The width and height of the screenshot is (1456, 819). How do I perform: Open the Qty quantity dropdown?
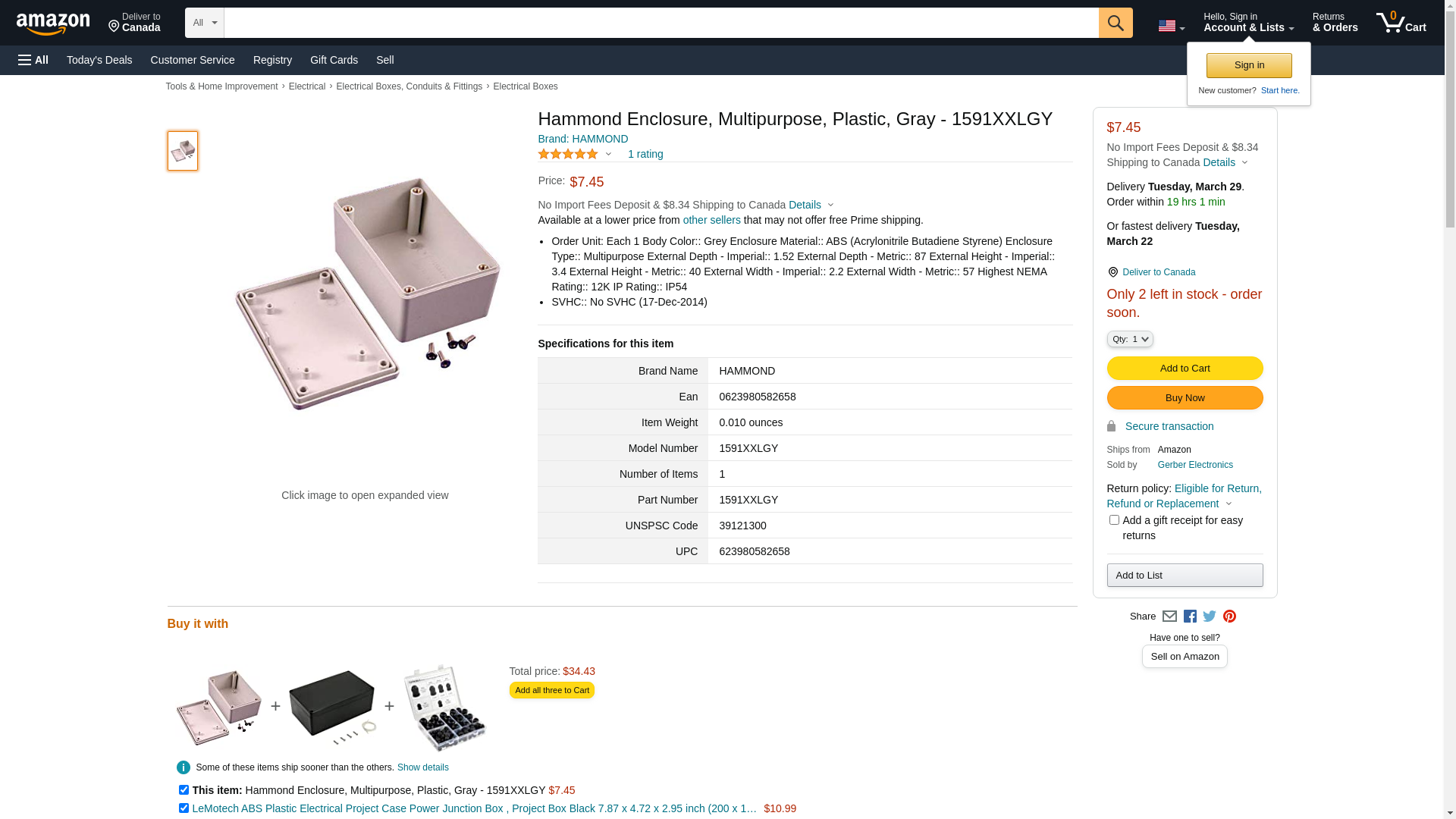[1130, 339]
